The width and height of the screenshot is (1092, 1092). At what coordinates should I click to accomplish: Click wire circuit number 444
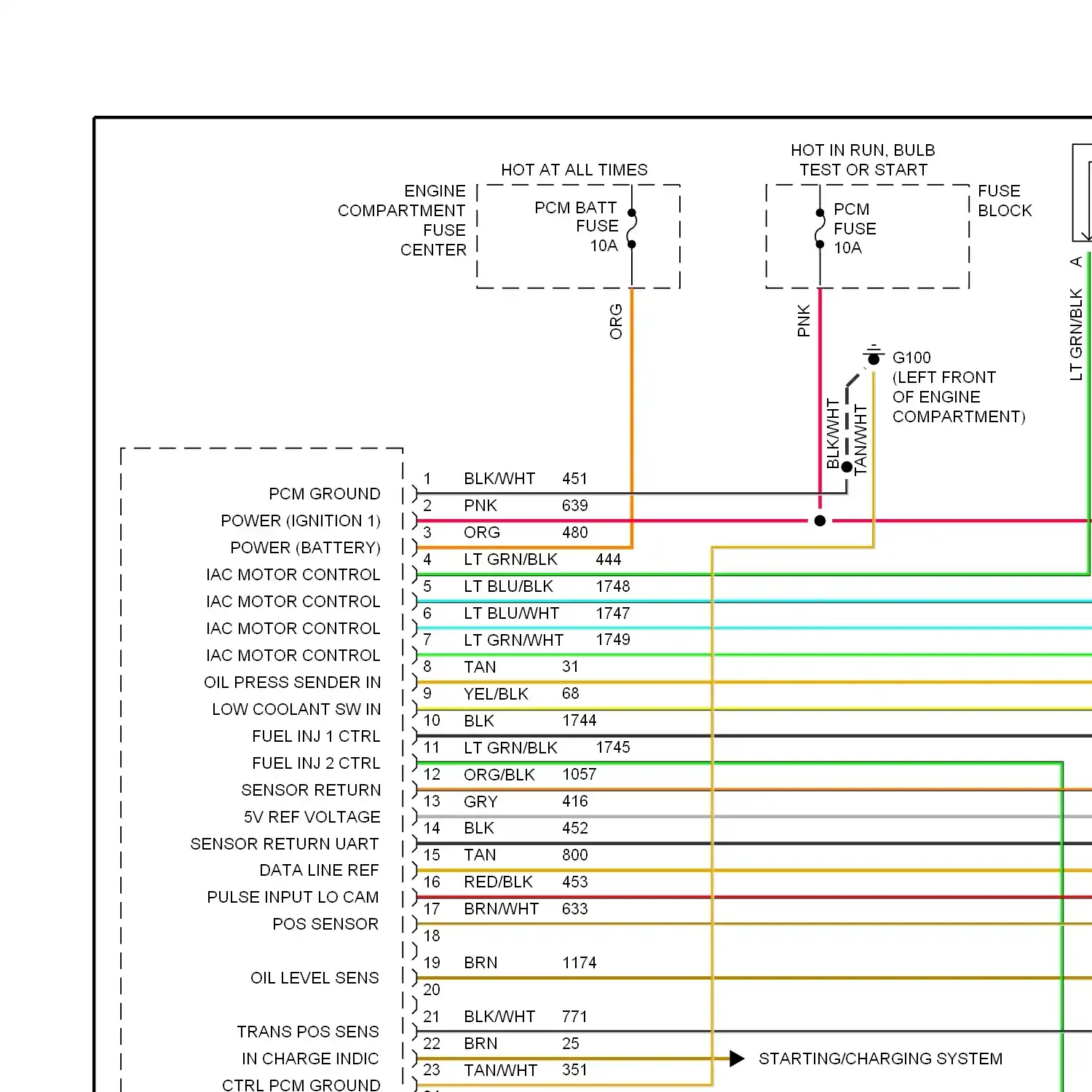(608, 559)
